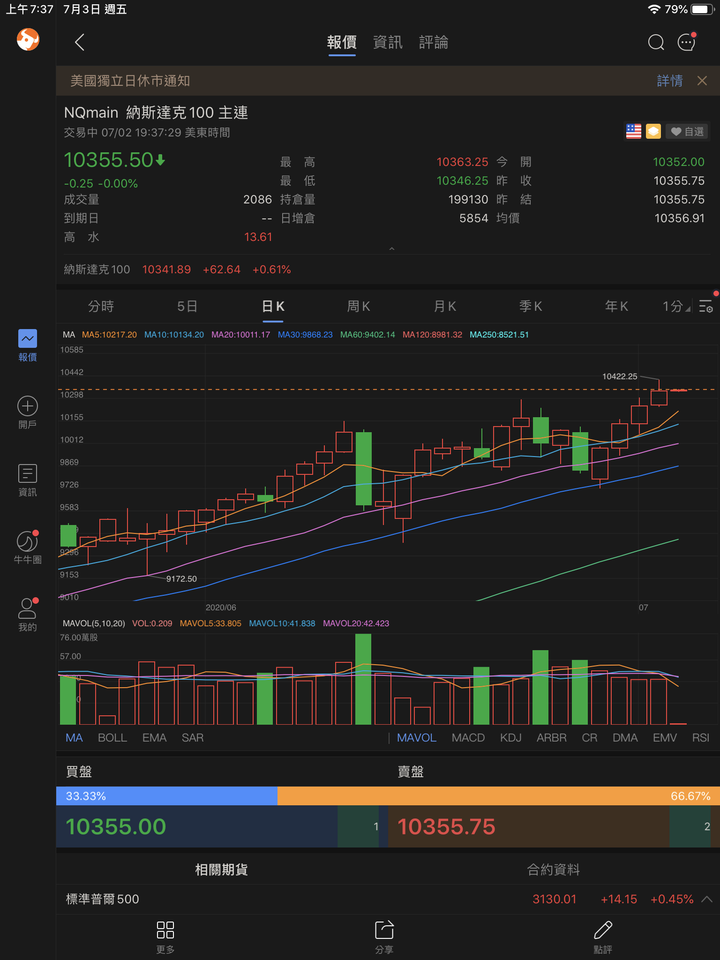Image resolution: width=720 pixels, height=960 pixels.
Task: Check the battery status icon
Action: 702,9
